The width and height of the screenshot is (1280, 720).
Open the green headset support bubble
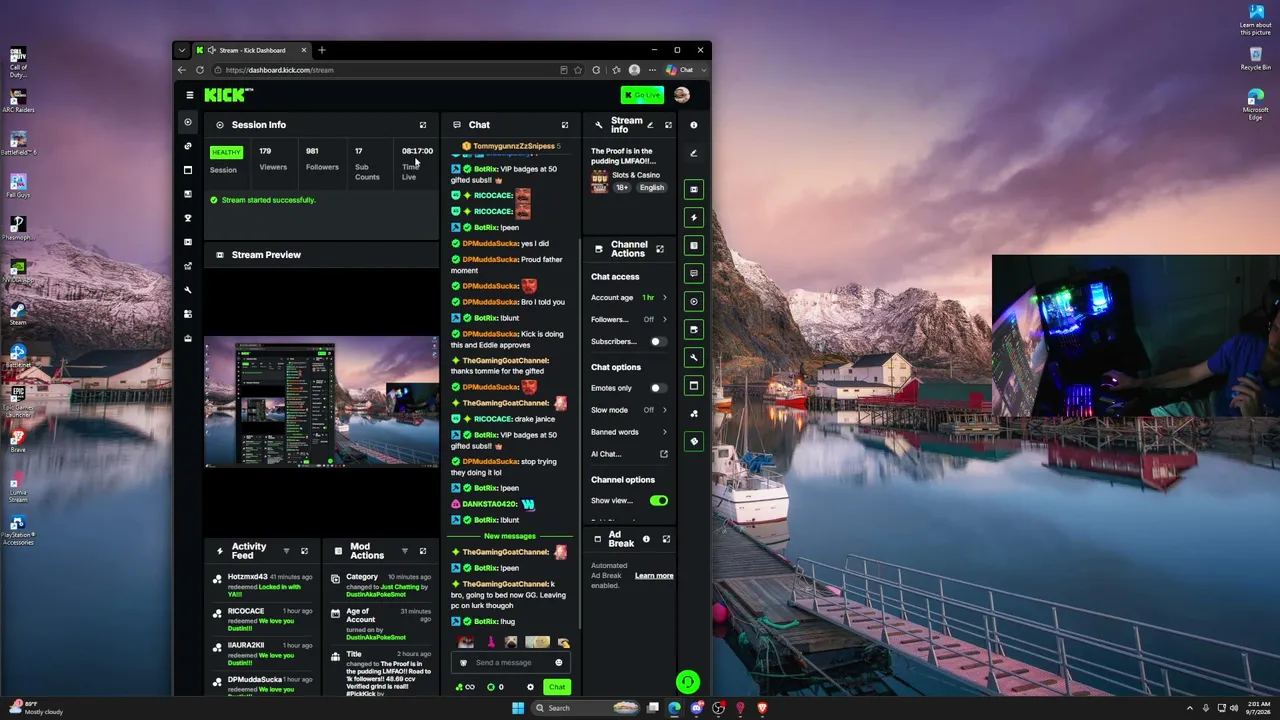click(x=687, y=682)
